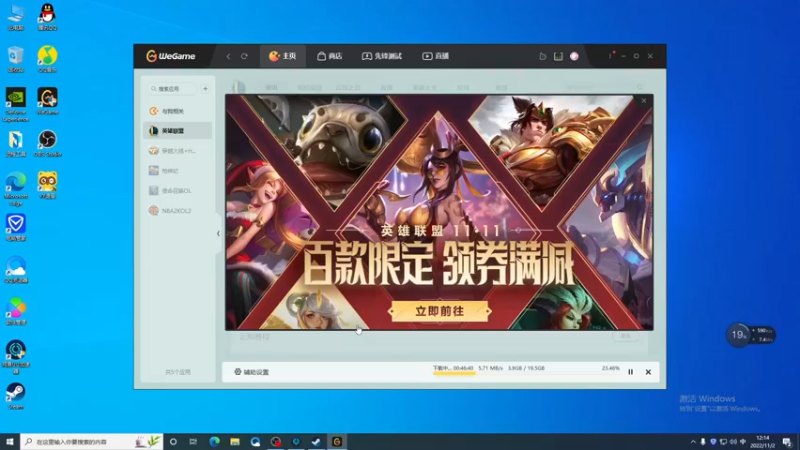Image resolution: width=800 pixels, height=450 pixels.
Task: Go back with the left arrow in WeGame
Action: point(228,56)
